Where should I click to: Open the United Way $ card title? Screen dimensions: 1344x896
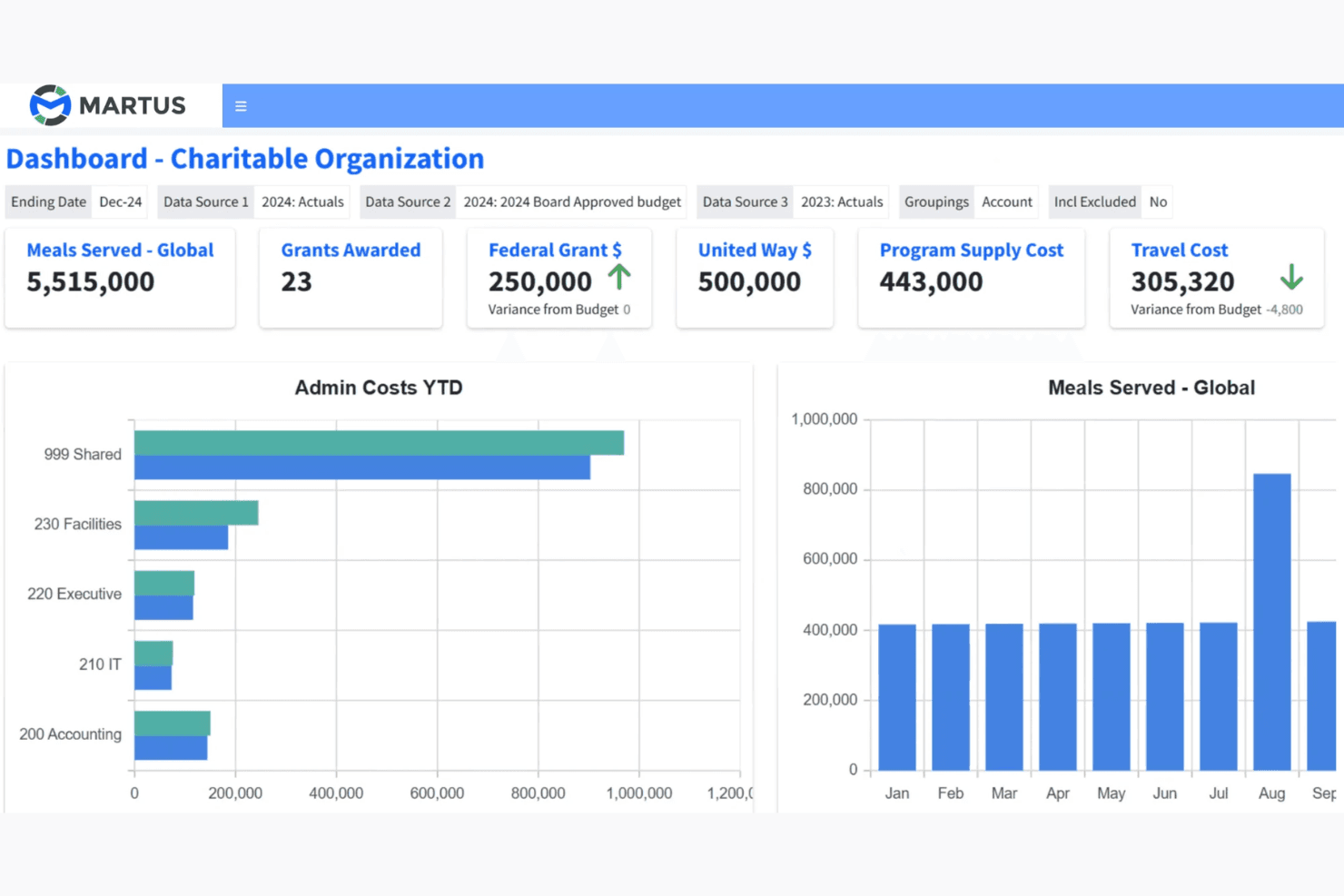pos(755,250)
